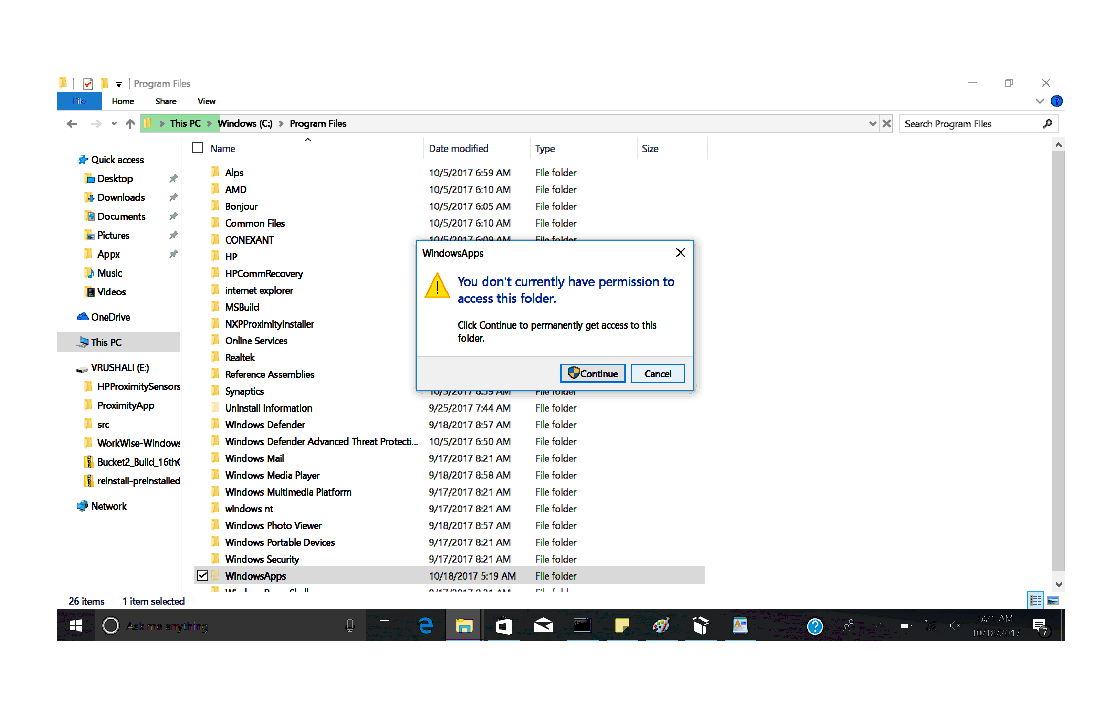Select OneDrive in navigation pane
Screen dimensions: 1120x710
pos(110,317)
